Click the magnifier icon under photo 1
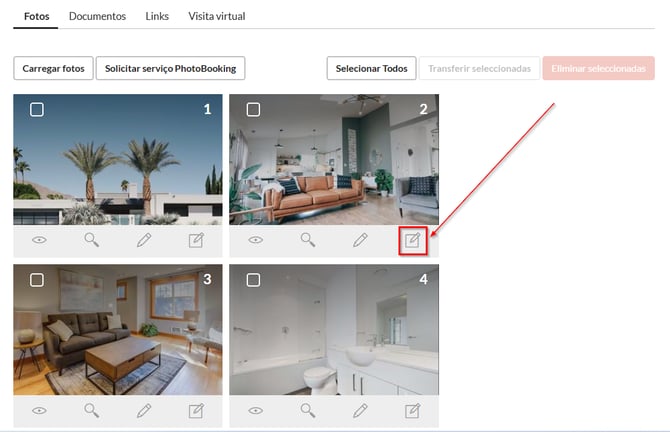 pyautogui.click(x=92, y=240)
